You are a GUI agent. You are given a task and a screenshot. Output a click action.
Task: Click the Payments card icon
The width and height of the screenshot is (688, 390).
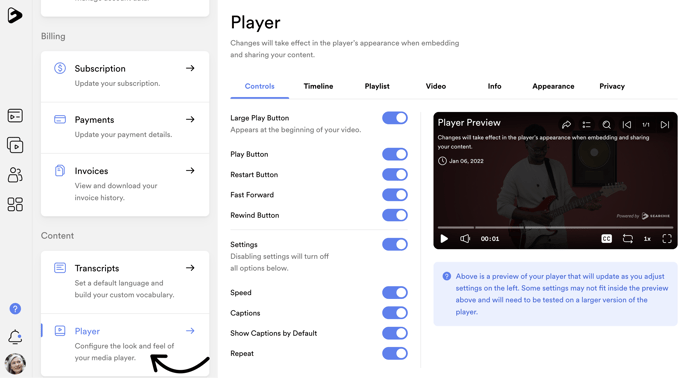click(x=60, y=119)
